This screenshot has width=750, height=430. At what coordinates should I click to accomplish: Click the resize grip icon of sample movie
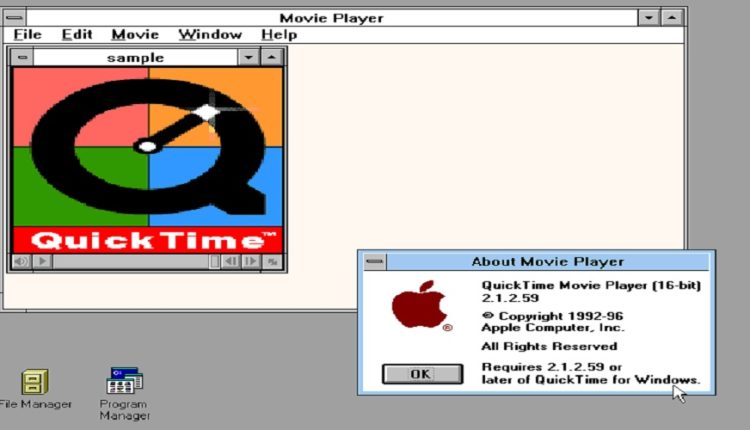273,262
